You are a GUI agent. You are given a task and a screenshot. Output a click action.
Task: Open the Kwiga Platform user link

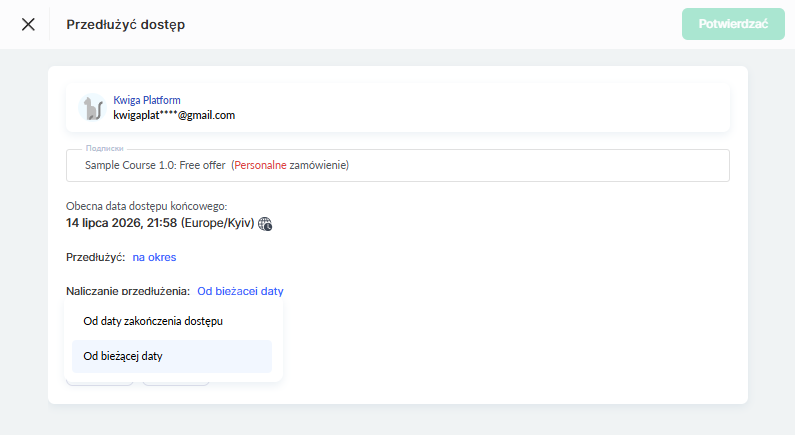click(147, 100)
